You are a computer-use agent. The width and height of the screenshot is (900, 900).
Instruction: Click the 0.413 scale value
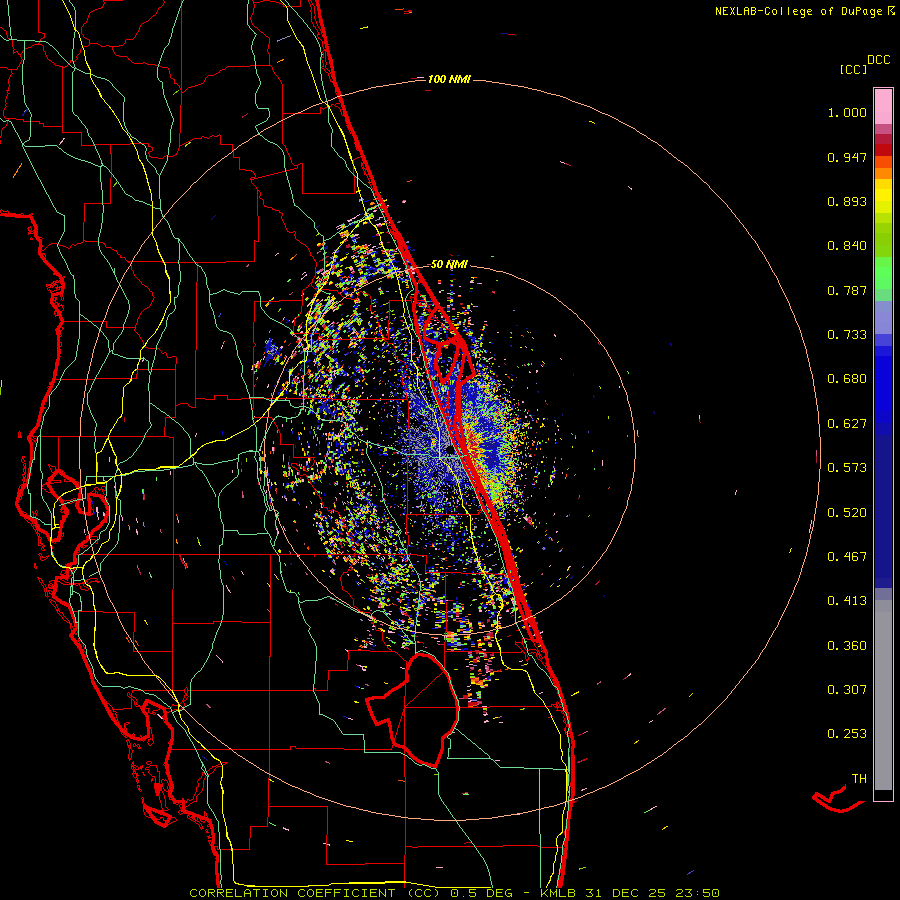[847, 601]
